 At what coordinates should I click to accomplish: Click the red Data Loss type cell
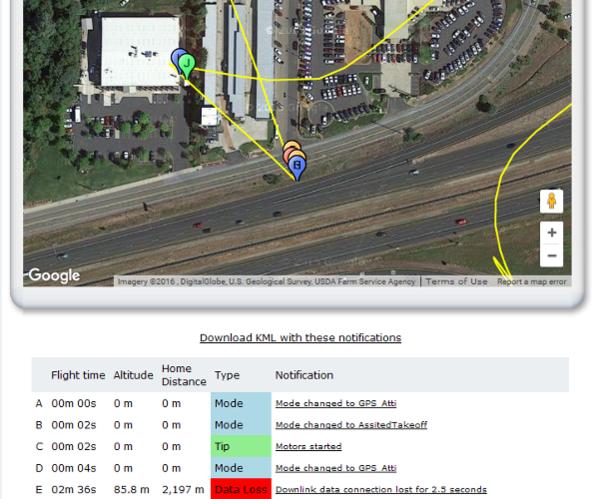pos(241,489)
